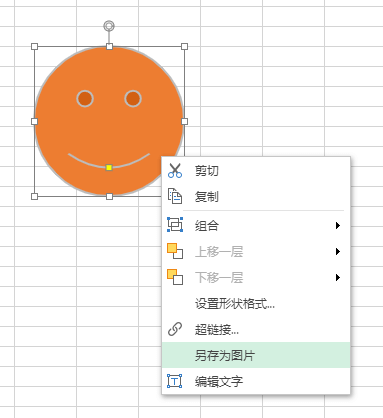The height and width of the screenshot is (418, 383).
Task: Click the top-middle selection handle
Action: 109,46
